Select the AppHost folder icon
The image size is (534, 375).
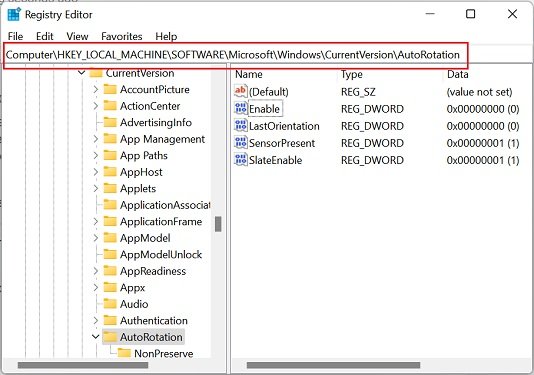pyautogui.click(x=110, y=172)
